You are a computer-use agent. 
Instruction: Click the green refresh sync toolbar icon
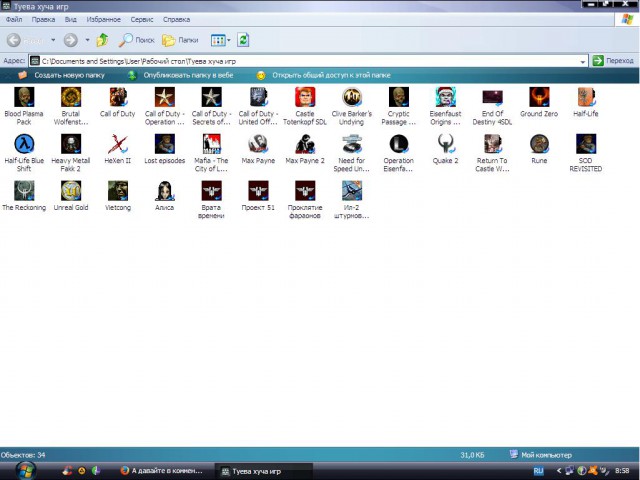coord(243,40)
